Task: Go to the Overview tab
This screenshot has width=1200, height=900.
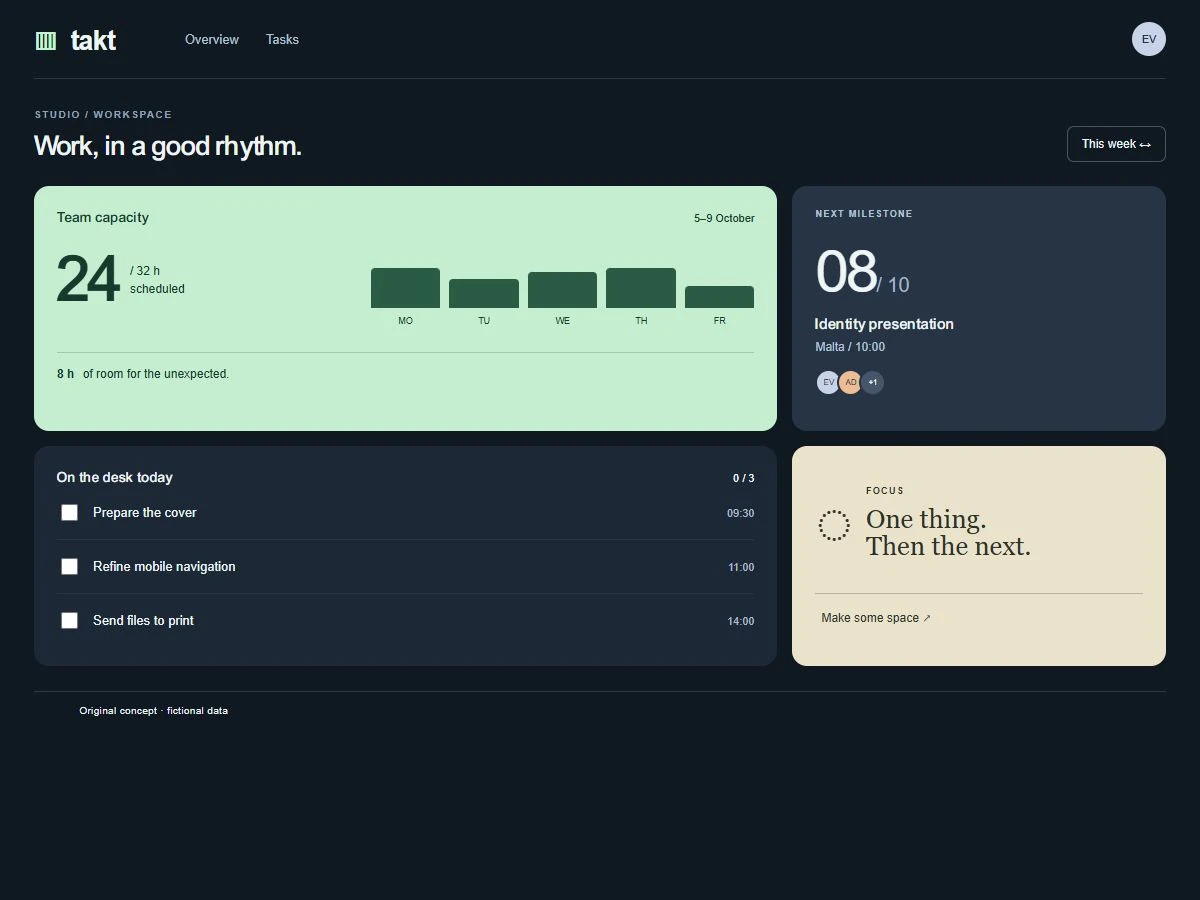Action: pyautogui.click(x=212, y=39)
